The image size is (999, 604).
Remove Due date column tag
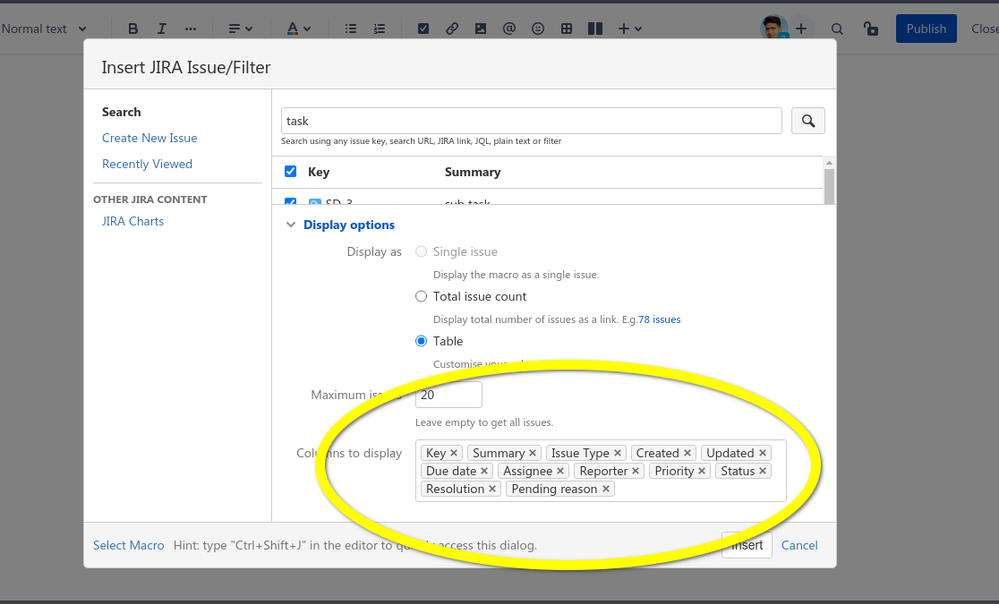point(484,471)
